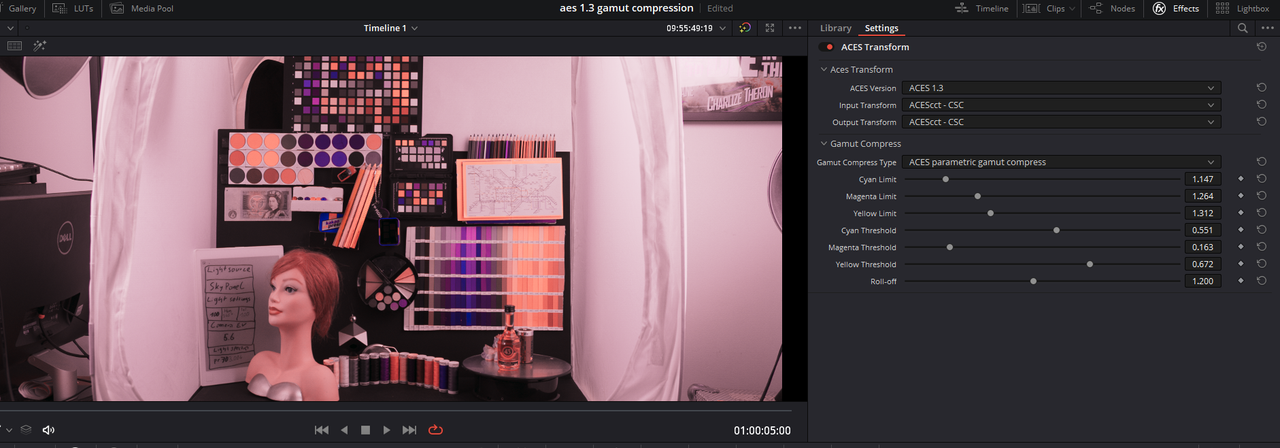Image resolution: width=1280 pixels, height=448 pixels.
Task: Reset the Gamut Compress Type parameter
Action: click(x=1262, y=162)
